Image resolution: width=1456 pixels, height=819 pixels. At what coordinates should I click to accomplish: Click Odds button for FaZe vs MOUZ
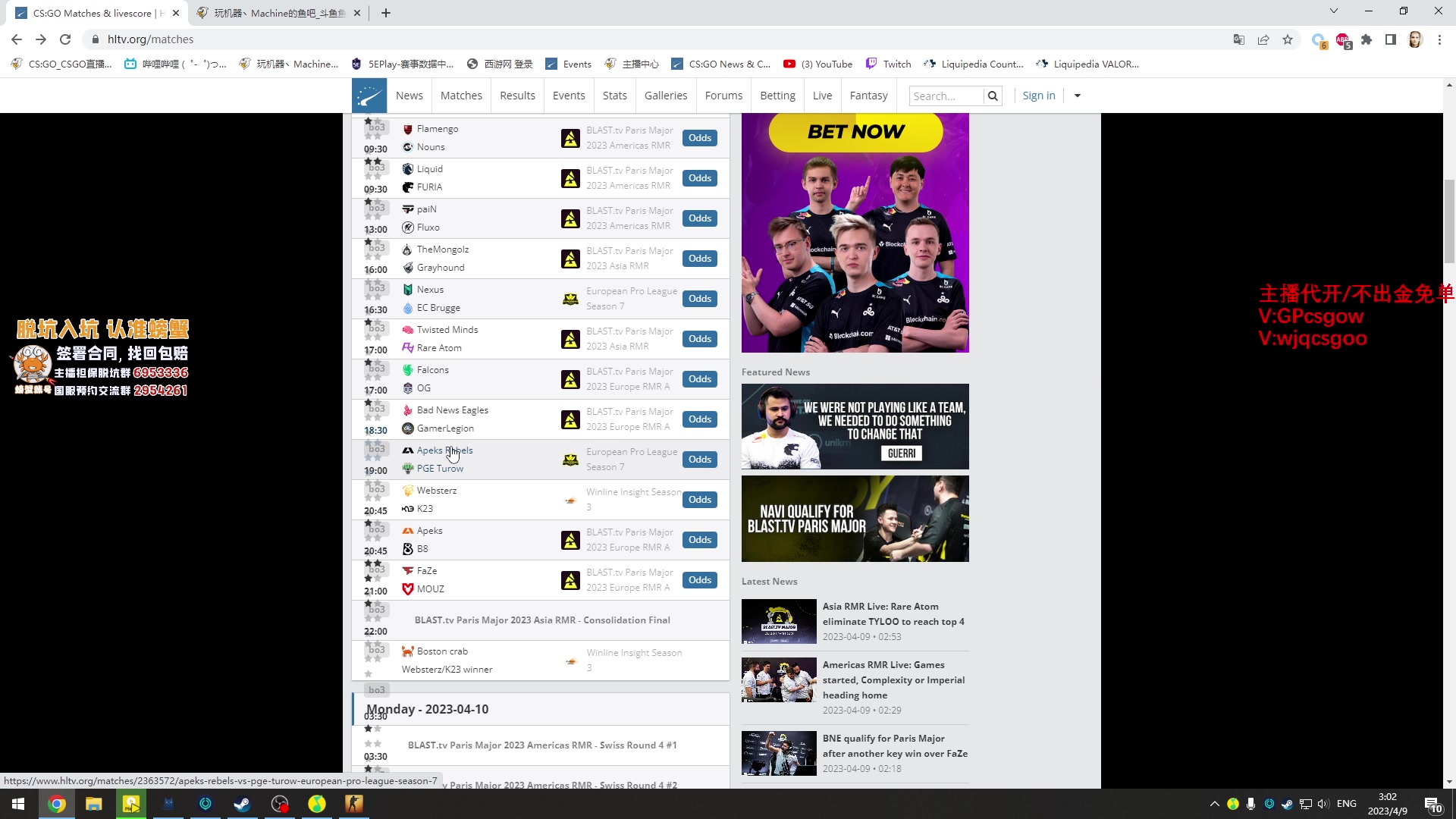[700, 580]
